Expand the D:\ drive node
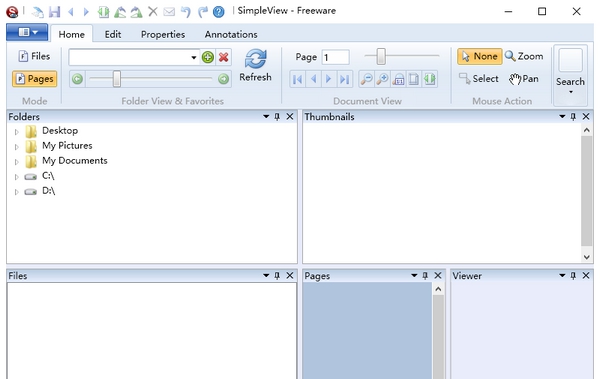 pyautogui.click(x=16, y=192)
